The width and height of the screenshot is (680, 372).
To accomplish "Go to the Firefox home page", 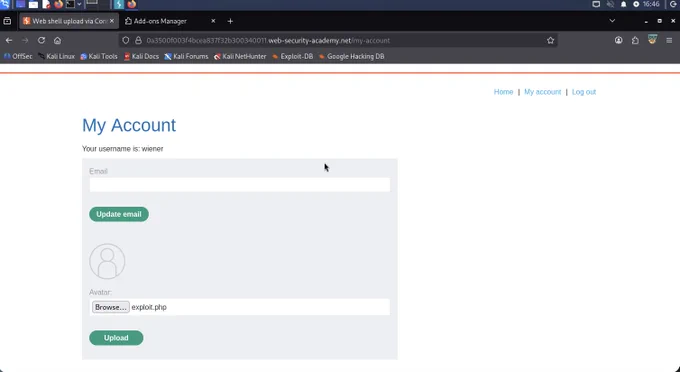I will 57,40.
